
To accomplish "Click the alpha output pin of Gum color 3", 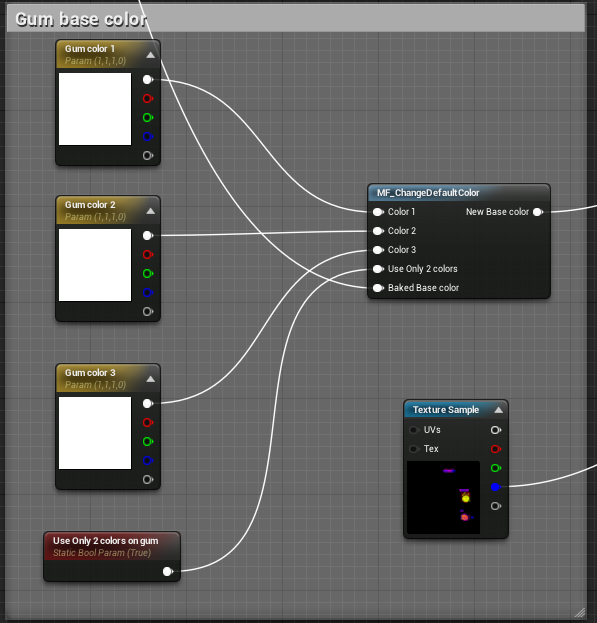I will [x=148, y=480].
